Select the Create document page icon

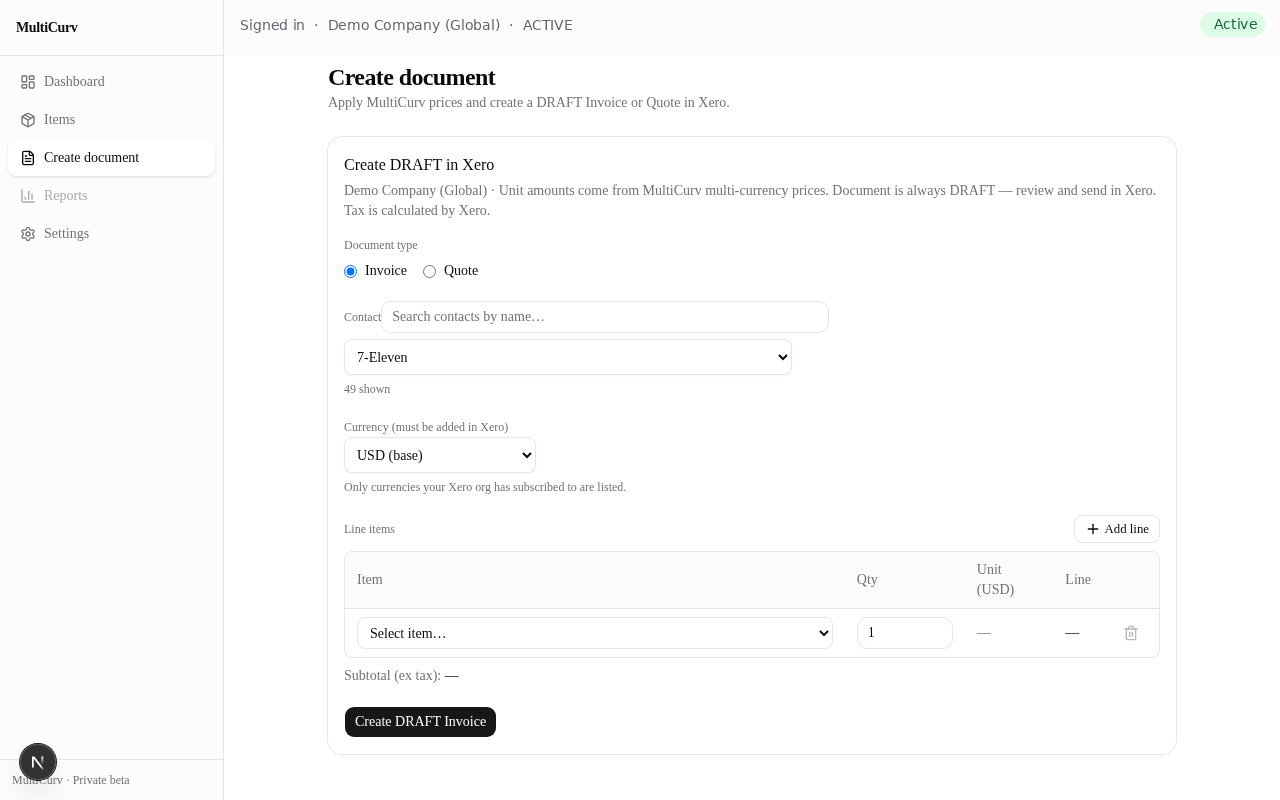[x=28, y=158]
